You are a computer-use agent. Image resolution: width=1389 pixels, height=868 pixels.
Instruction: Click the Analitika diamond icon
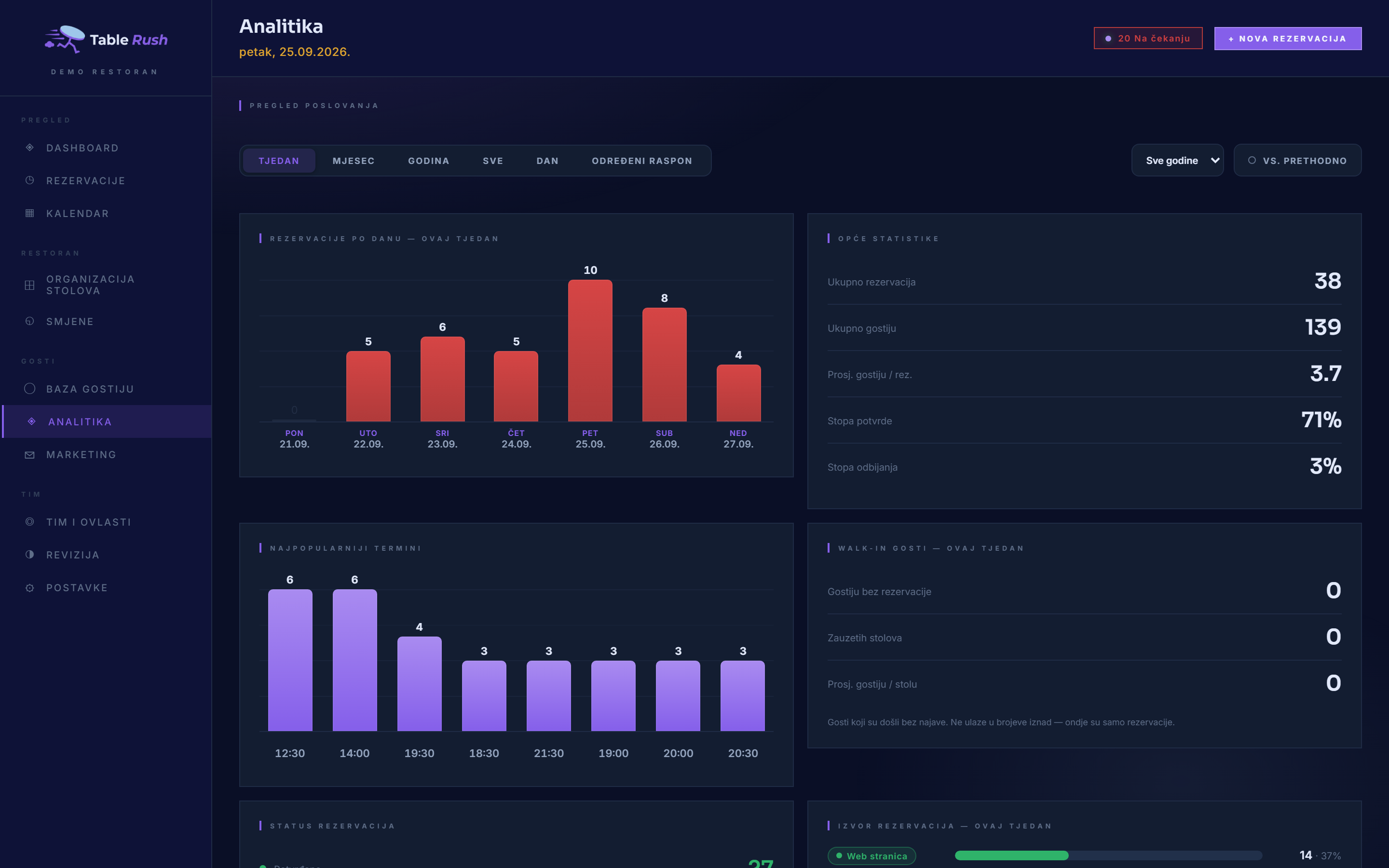pyautogui.click(x=32, y=421)
